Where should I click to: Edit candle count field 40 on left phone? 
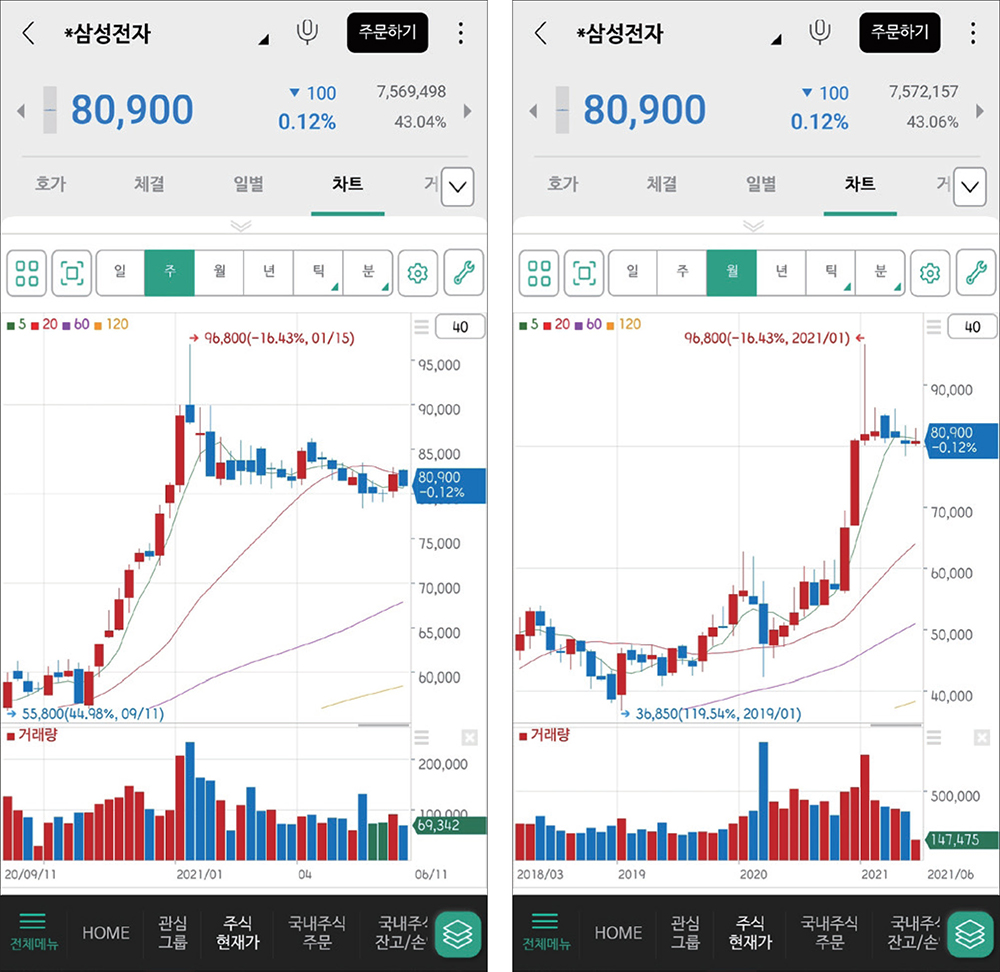[460, 327]
